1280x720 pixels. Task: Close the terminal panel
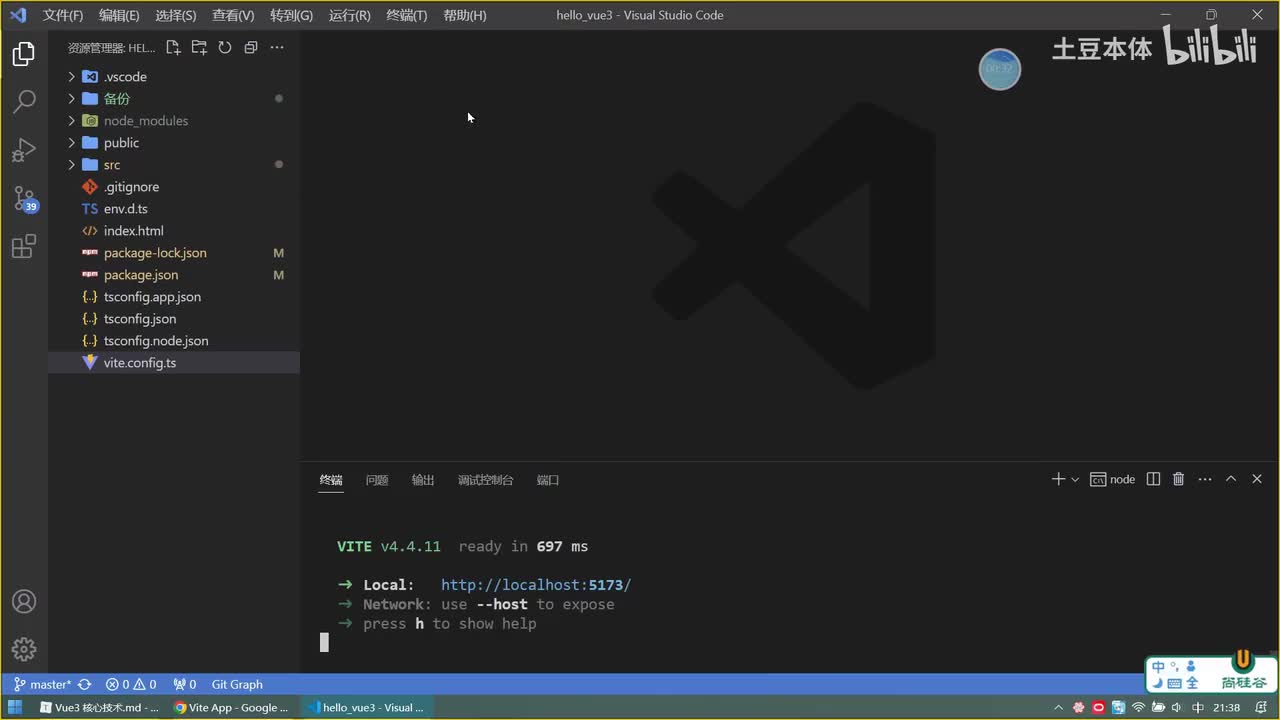pyautogui.click(x=1257, y=479)
